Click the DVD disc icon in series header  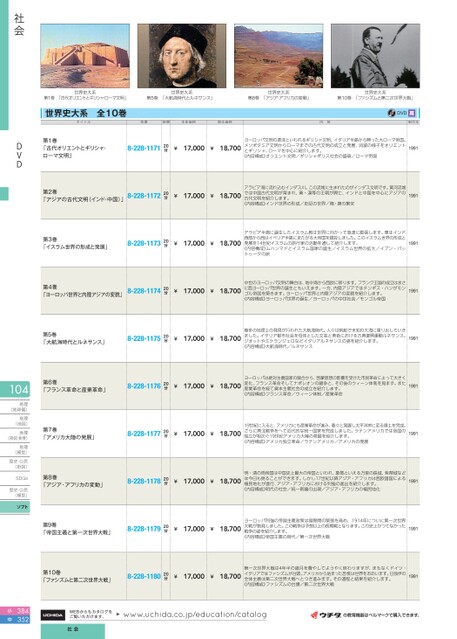391,113
